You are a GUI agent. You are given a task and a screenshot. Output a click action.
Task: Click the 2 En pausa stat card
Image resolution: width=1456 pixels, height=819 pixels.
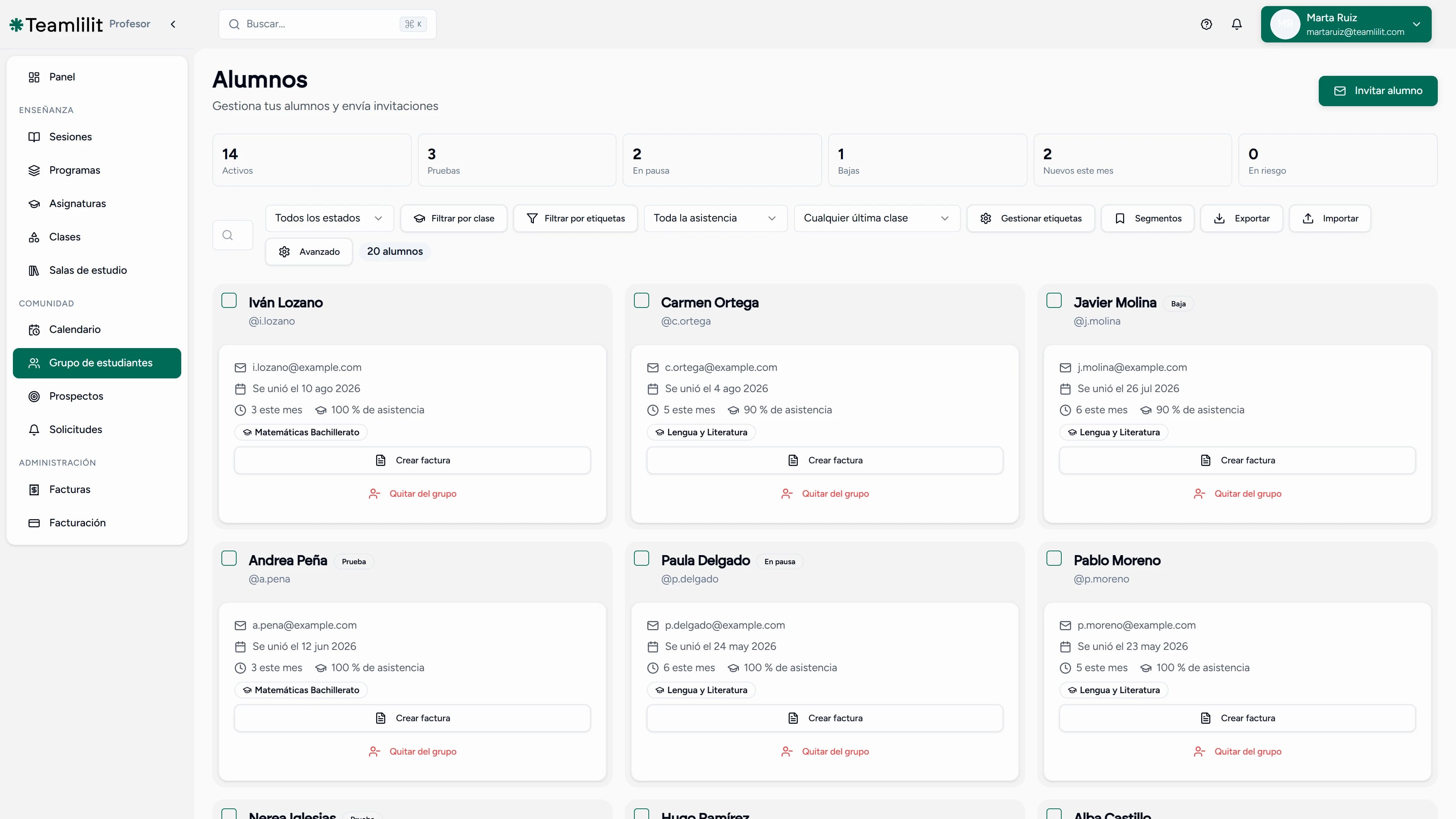722,160
